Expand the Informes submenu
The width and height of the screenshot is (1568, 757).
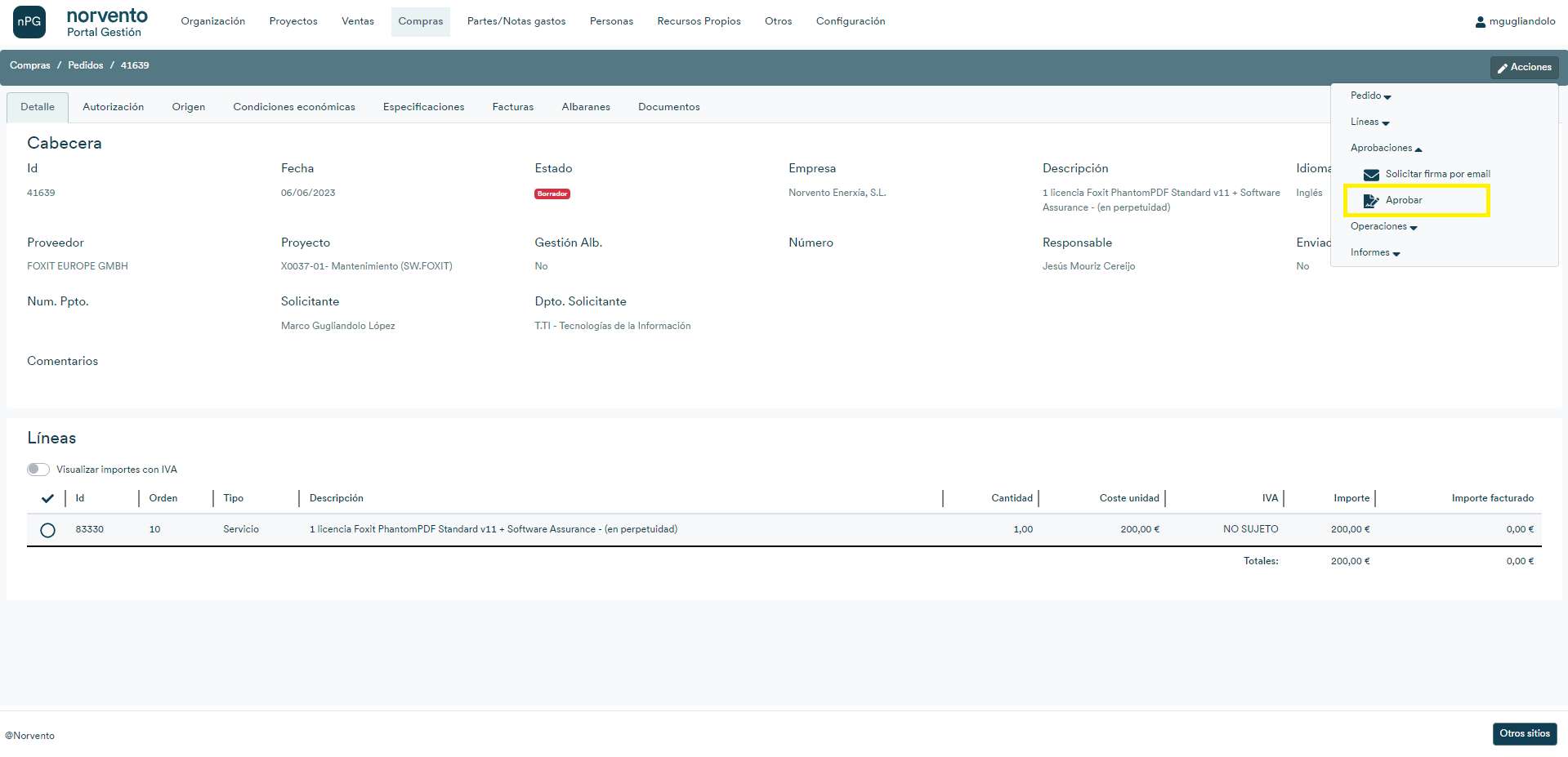(x=1375, y=252)
